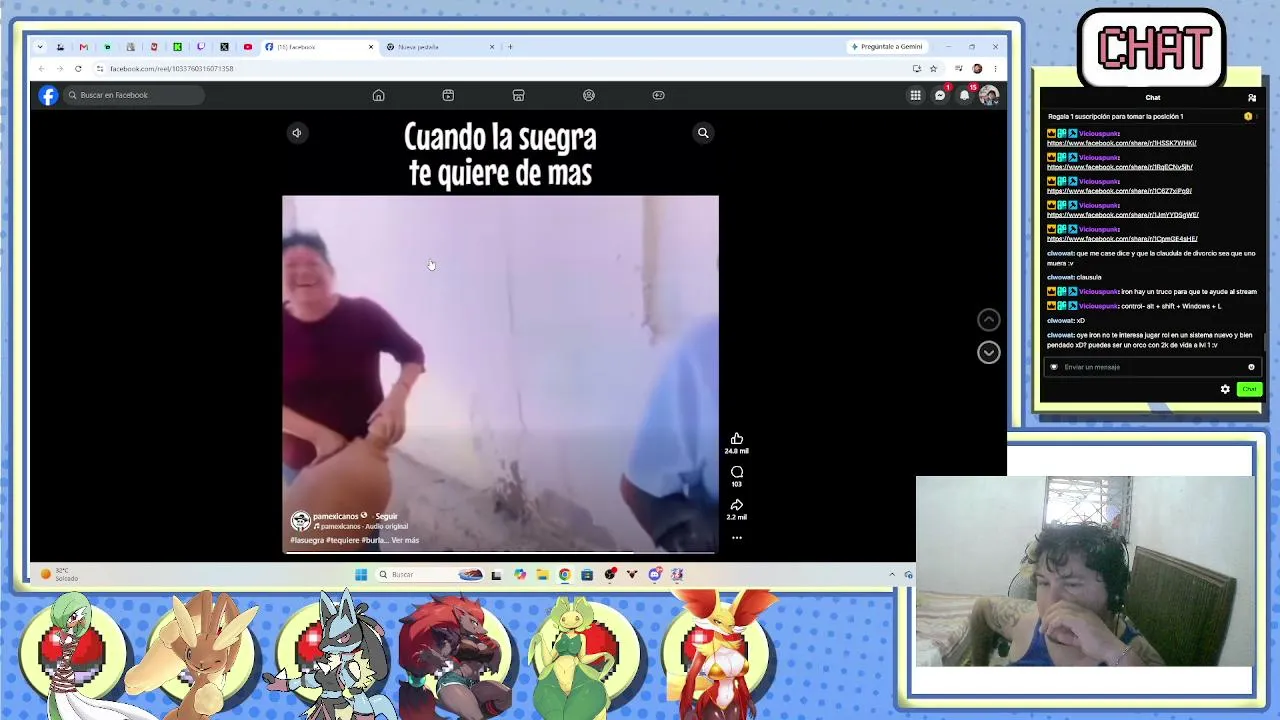Open the reel's three-dot options menu

click(737, 538)
